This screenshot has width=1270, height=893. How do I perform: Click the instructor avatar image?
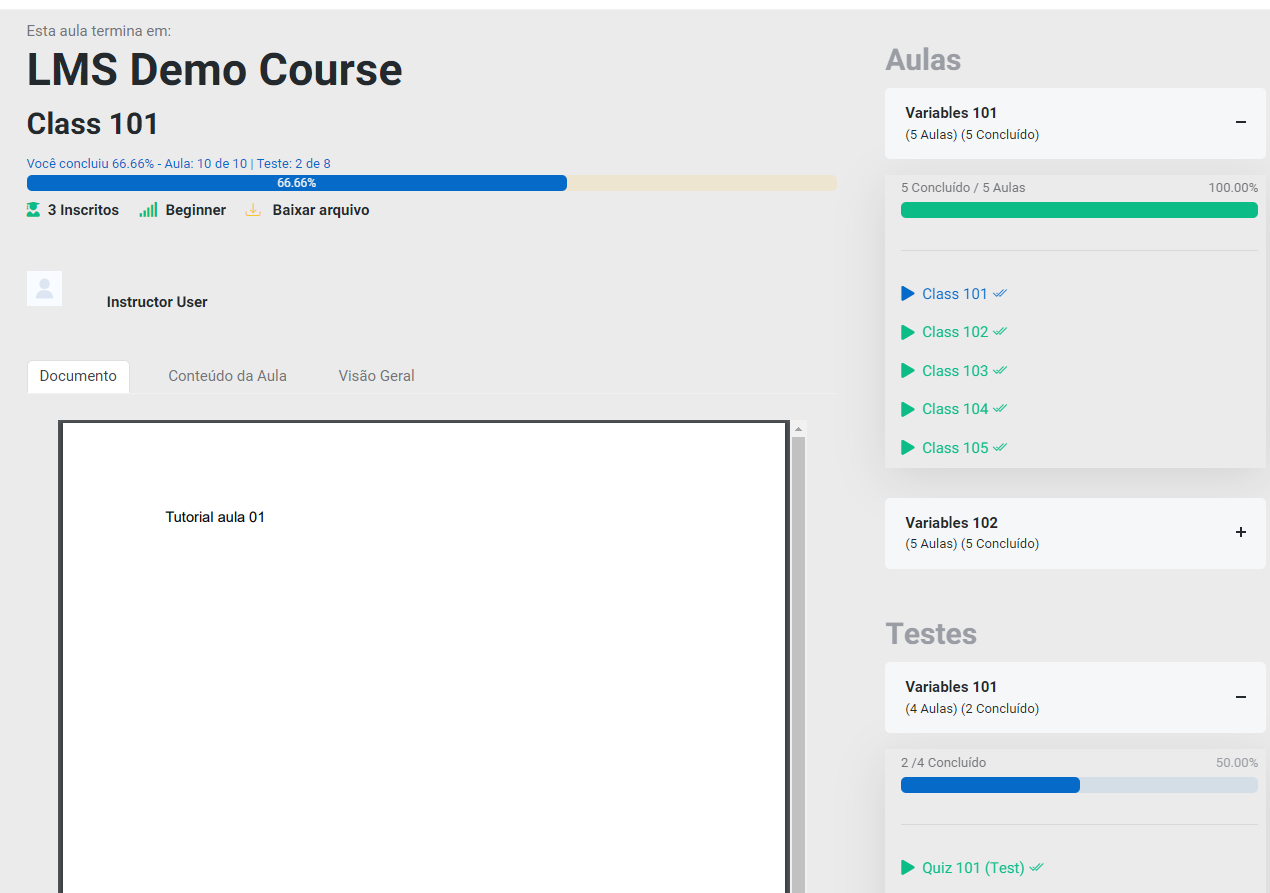coord(45,288)
